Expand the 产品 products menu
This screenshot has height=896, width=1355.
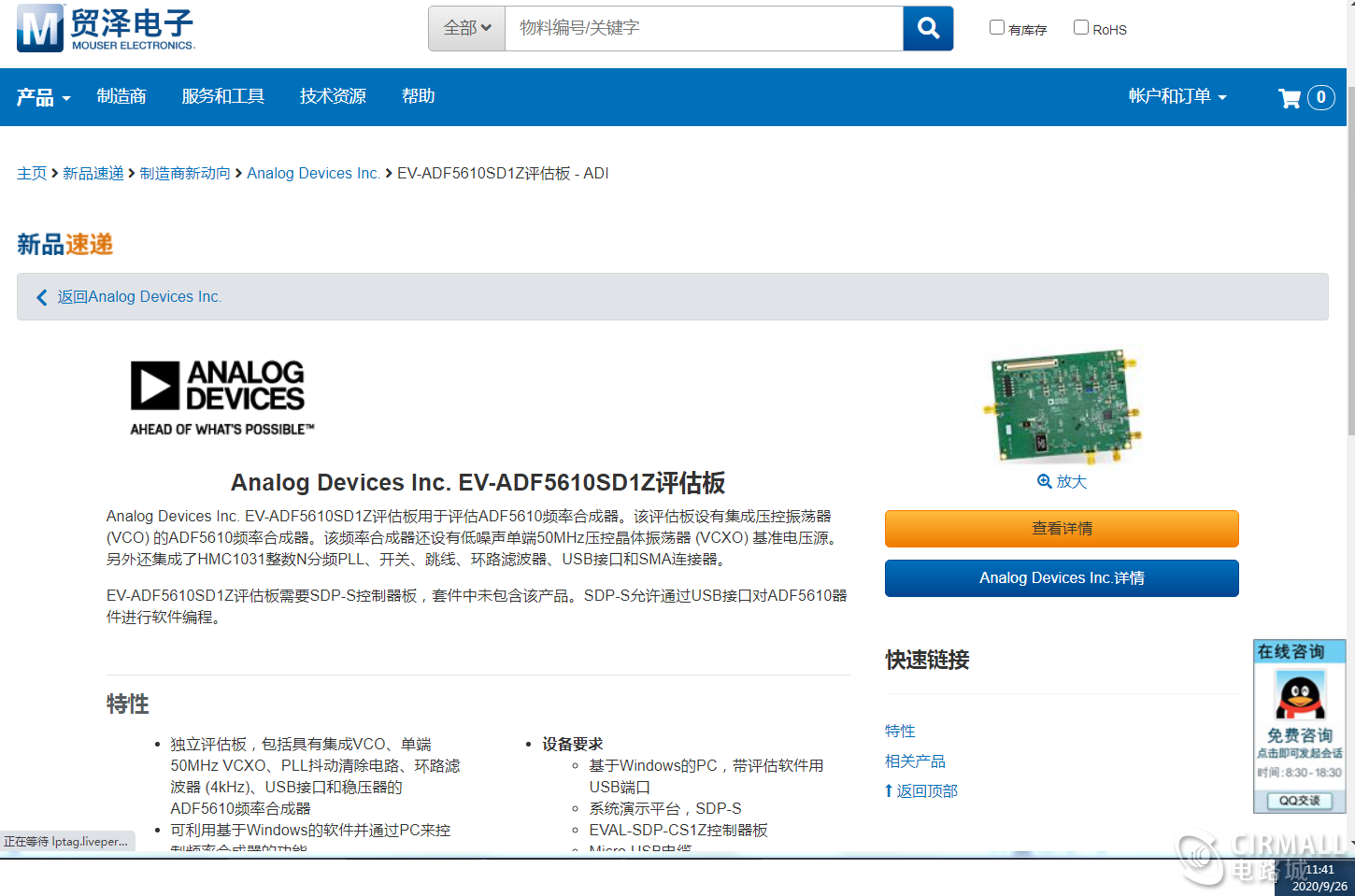pos(44,97)
